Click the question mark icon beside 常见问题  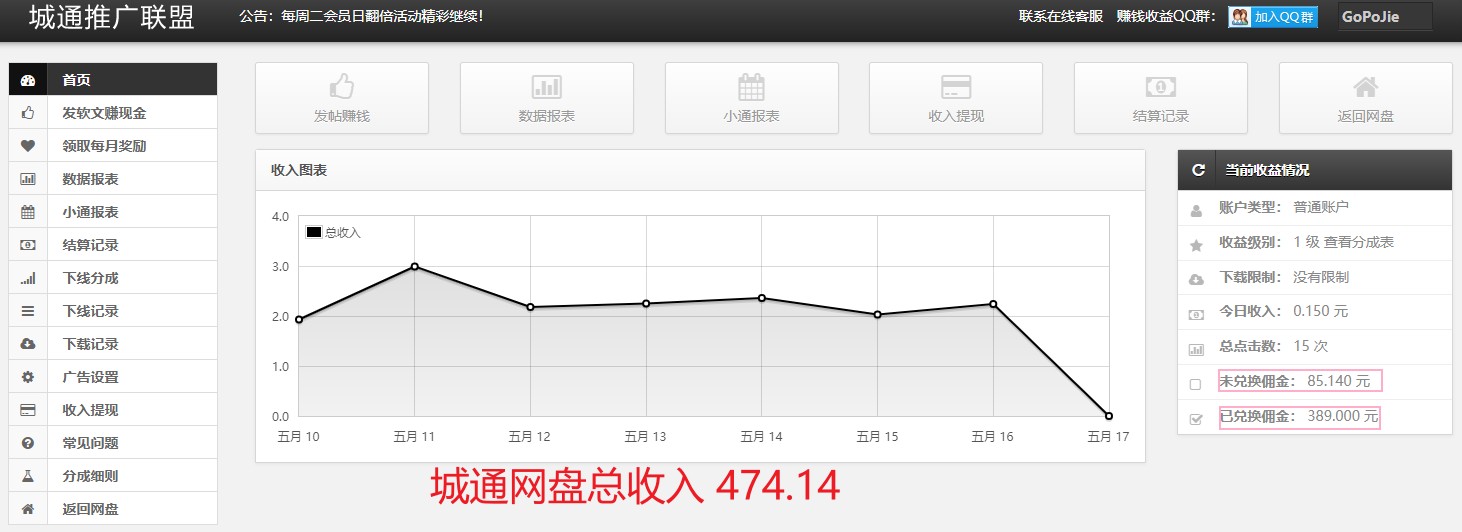coord(28,443)
